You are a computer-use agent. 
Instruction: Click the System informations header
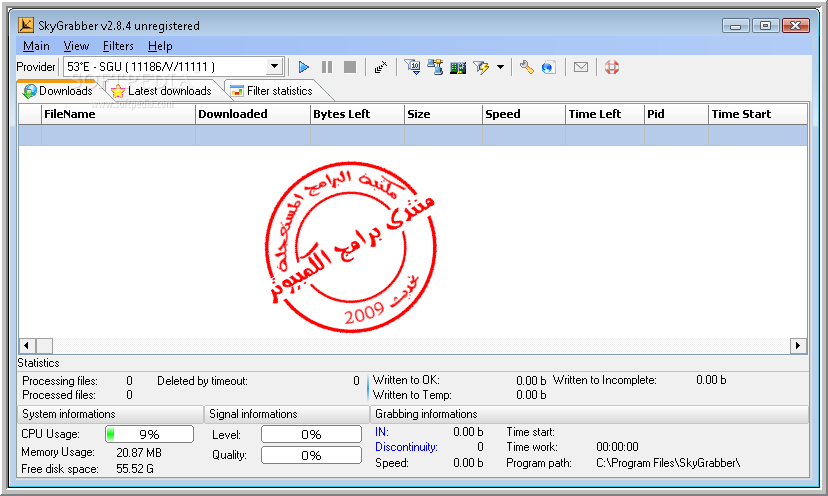click(110, 414)
